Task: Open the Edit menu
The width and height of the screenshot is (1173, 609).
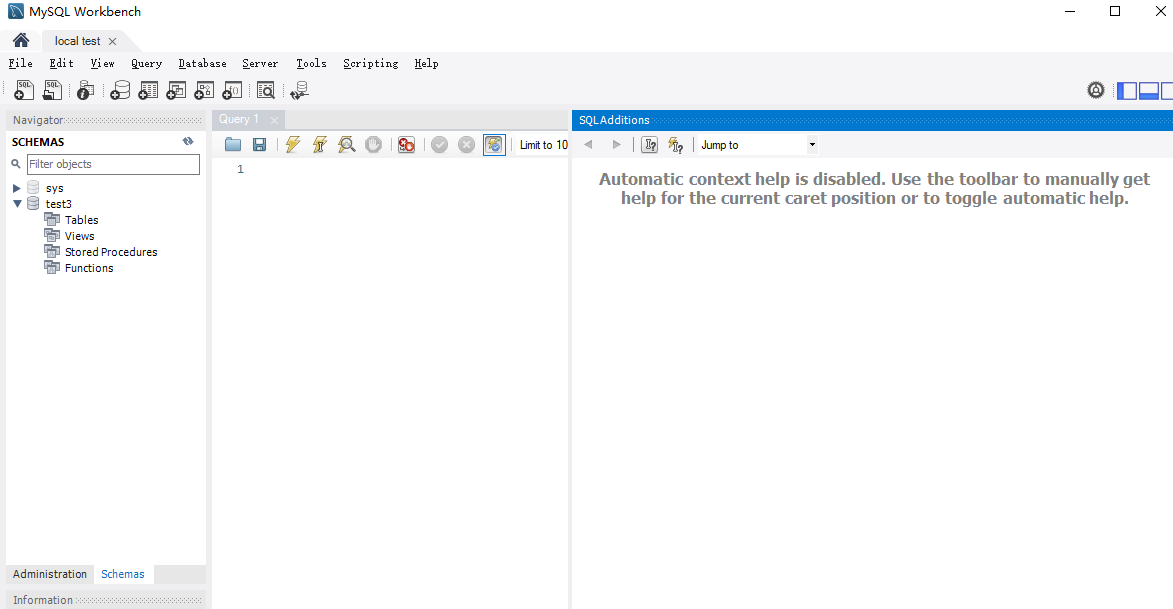Action: 61,64
